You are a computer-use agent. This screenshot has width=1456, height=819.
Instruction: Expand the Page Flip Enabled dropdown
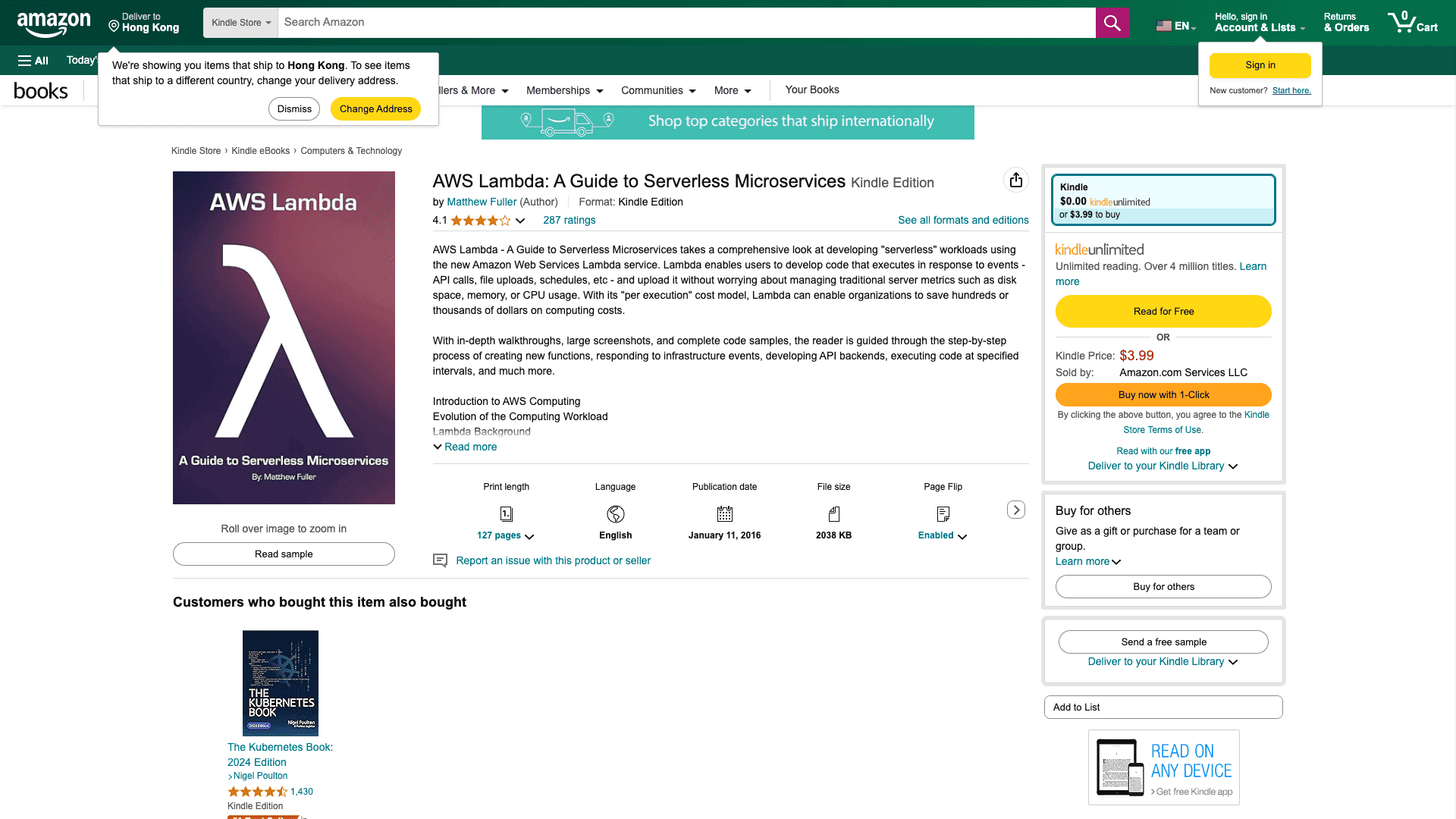coord(943,535)
